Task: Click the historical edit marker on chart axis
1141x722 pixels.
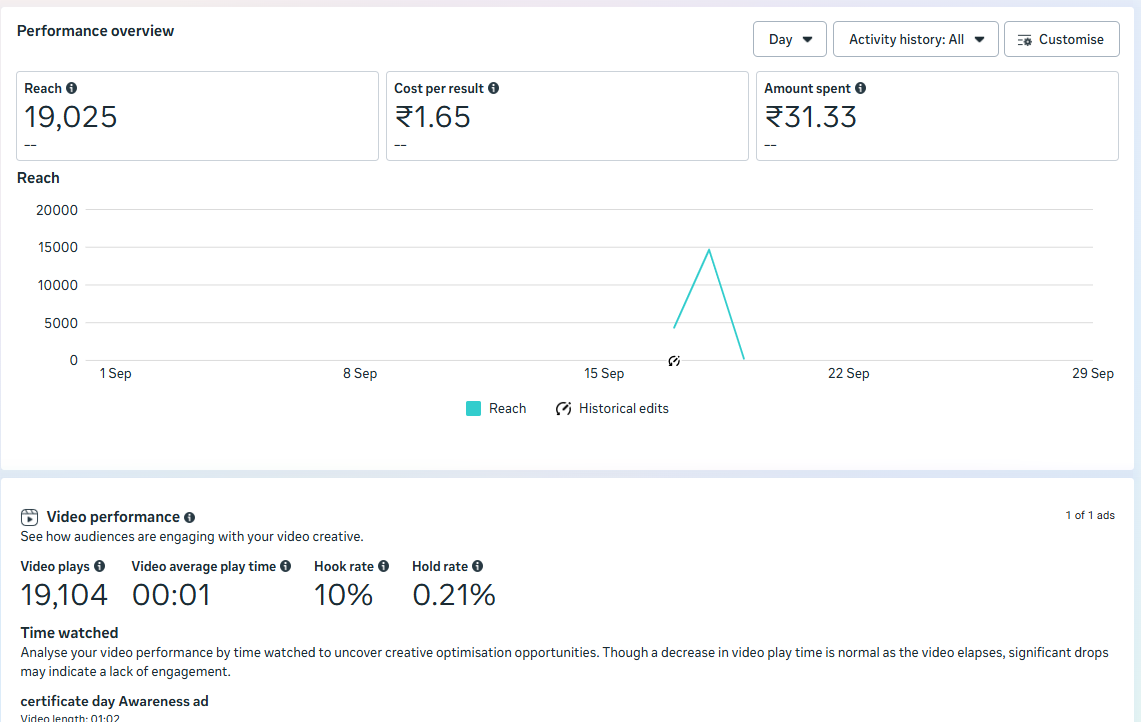Action: 674,361
